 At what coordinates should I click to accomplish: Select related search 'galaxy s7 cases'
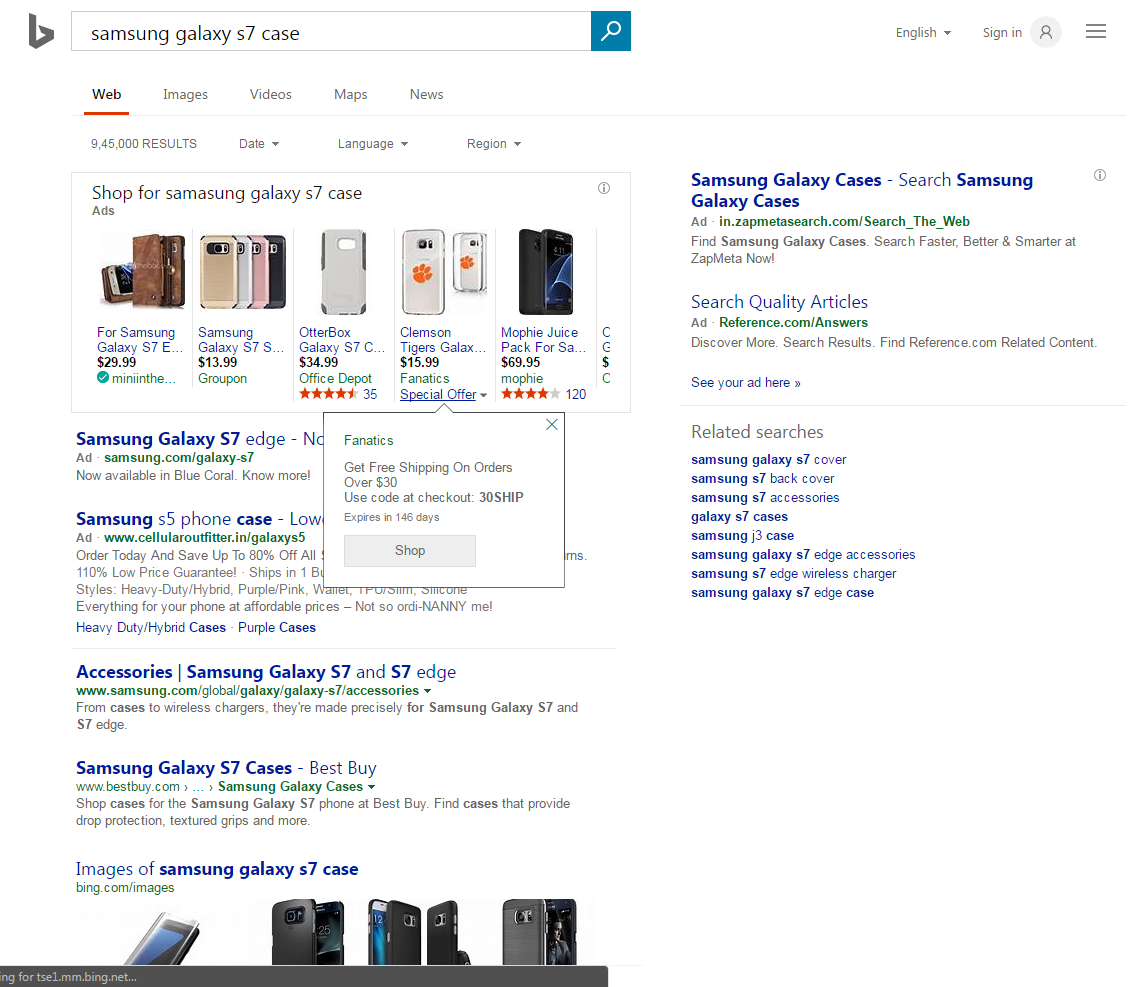point(739,517)
